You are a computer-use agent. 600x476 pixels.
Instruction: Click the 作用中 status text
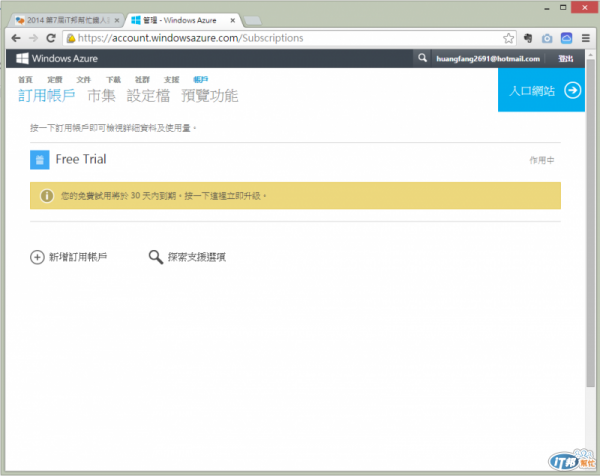tap(541, 160)
